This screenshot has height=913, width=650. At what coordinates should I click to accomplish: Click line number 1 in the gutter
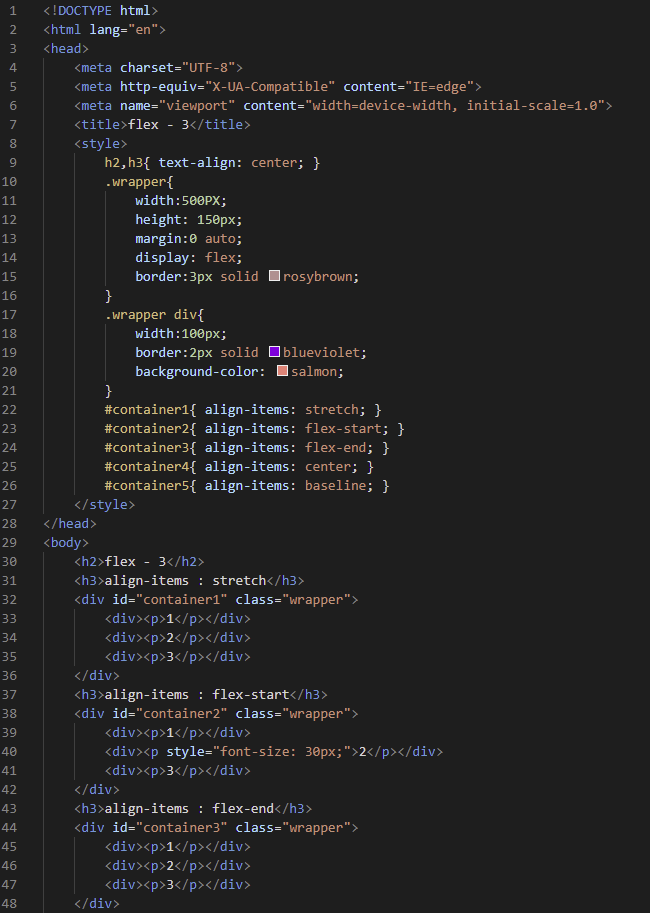13,10
